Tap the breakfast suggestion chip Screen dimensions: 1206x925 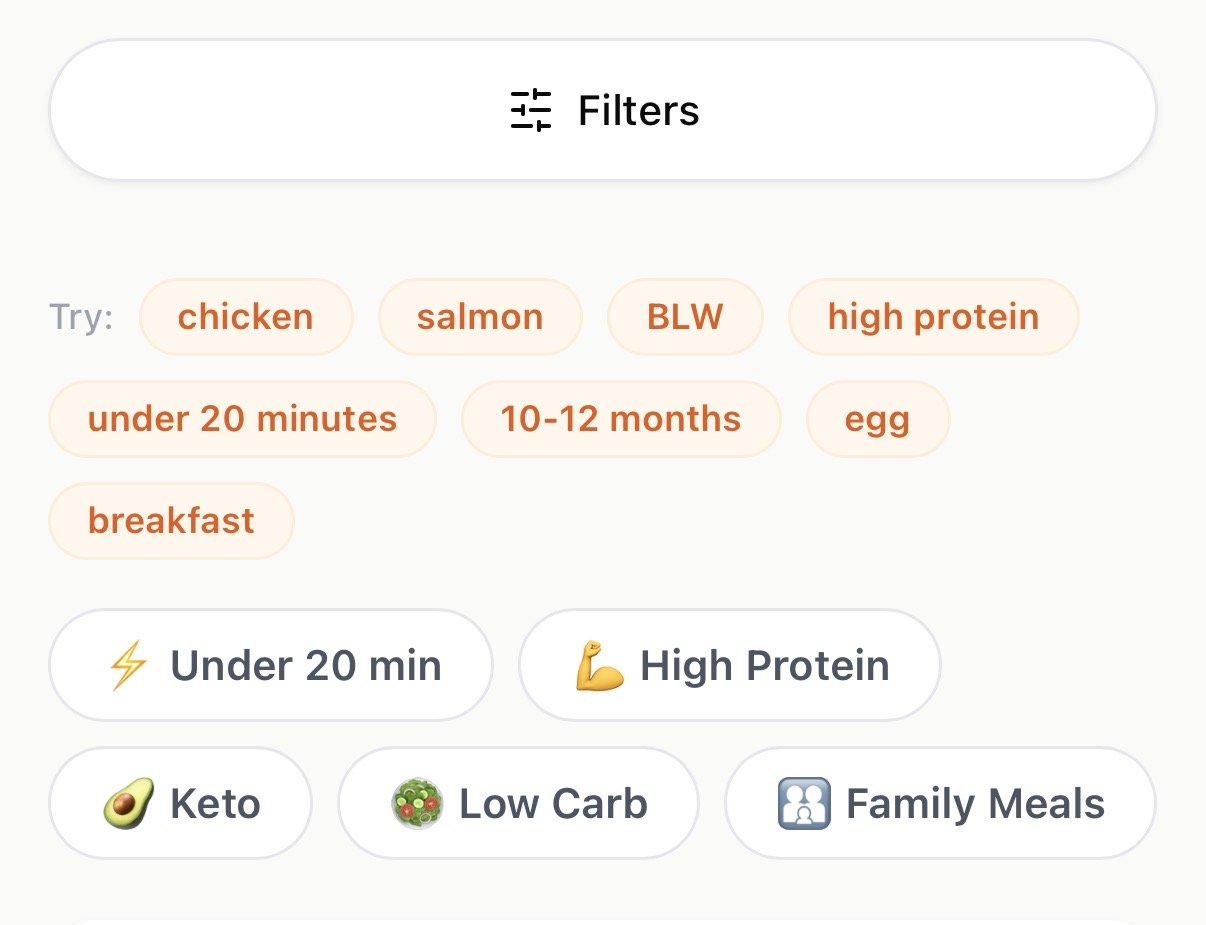coord(172,520)
